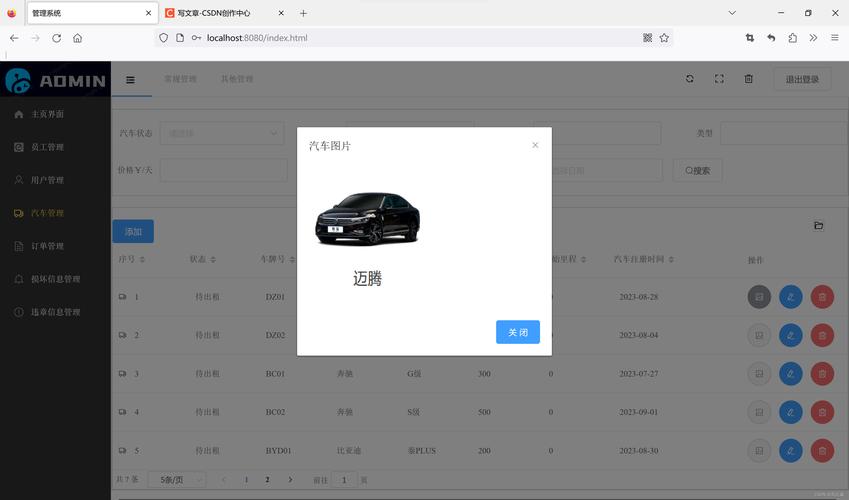View picture icon for row DZ01
The image size is (849, 500).
click(x=759, y=297)
